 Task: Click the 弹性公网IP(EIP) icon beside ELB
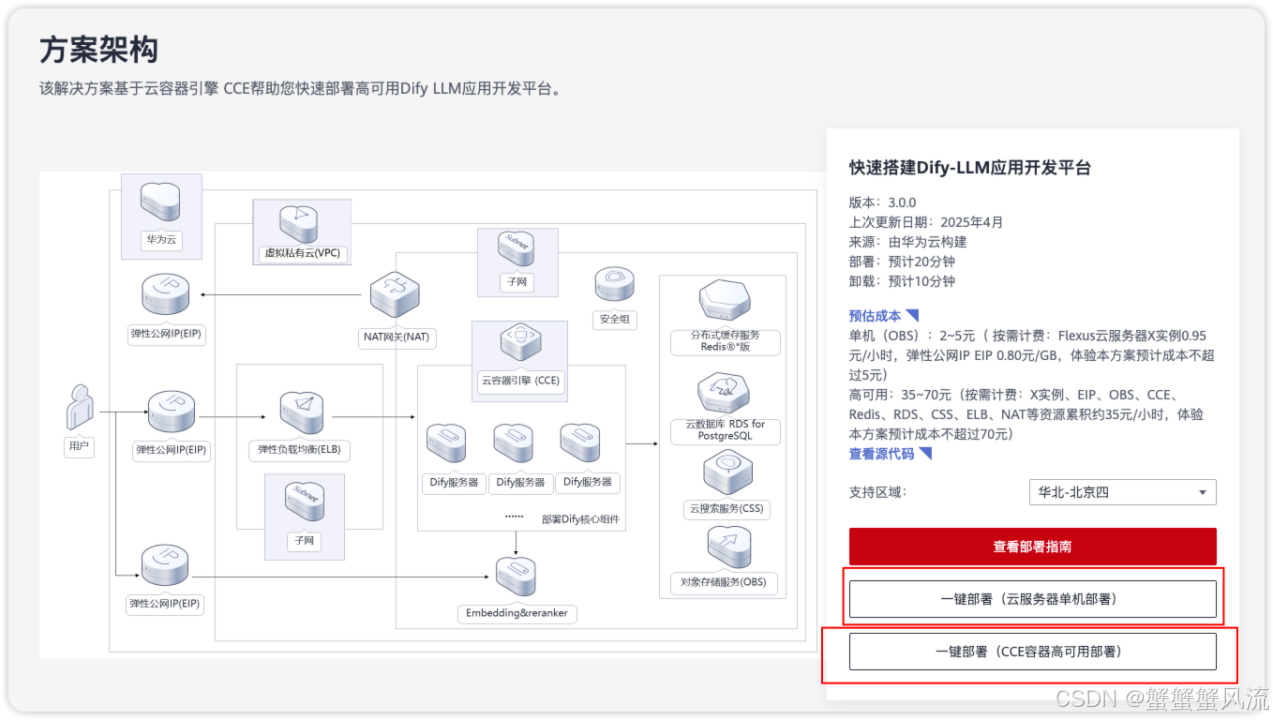pyautogui.click(x=173, y=414)
